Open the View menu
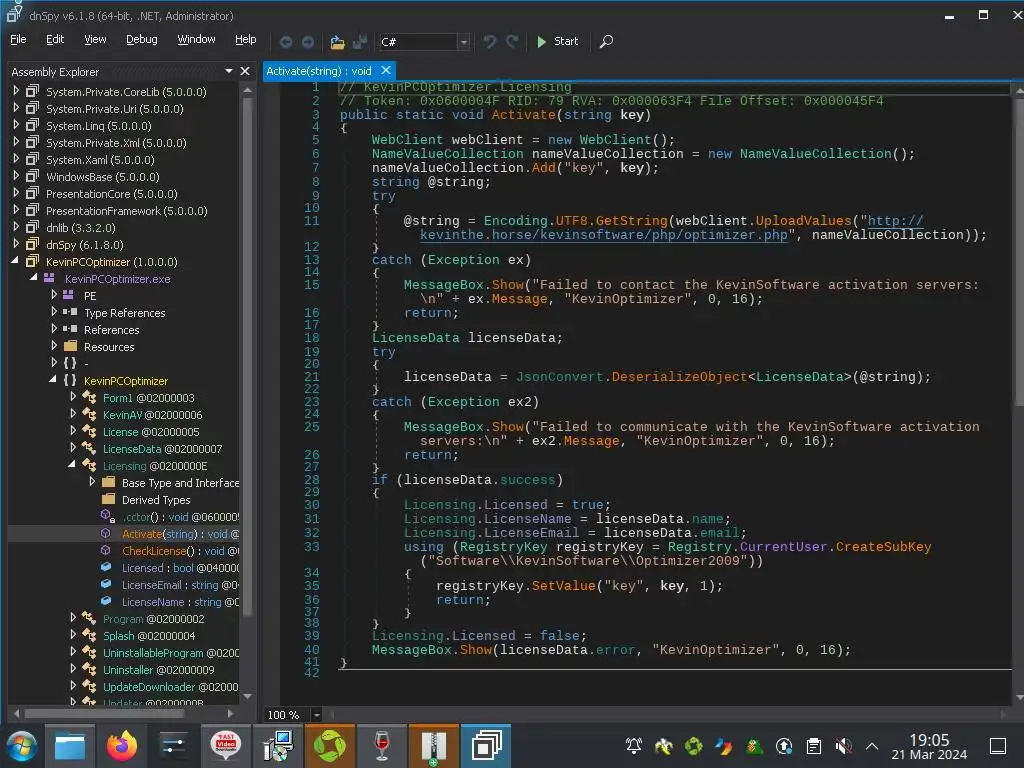Screen dimensions: 1024x768 [95, 39]
